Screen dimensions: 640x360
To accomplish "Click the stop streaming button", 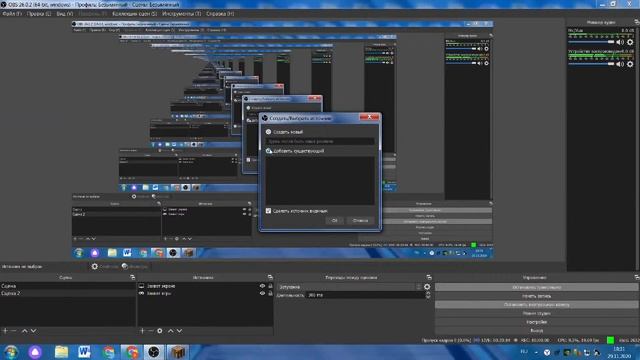I will pos(536,287).
